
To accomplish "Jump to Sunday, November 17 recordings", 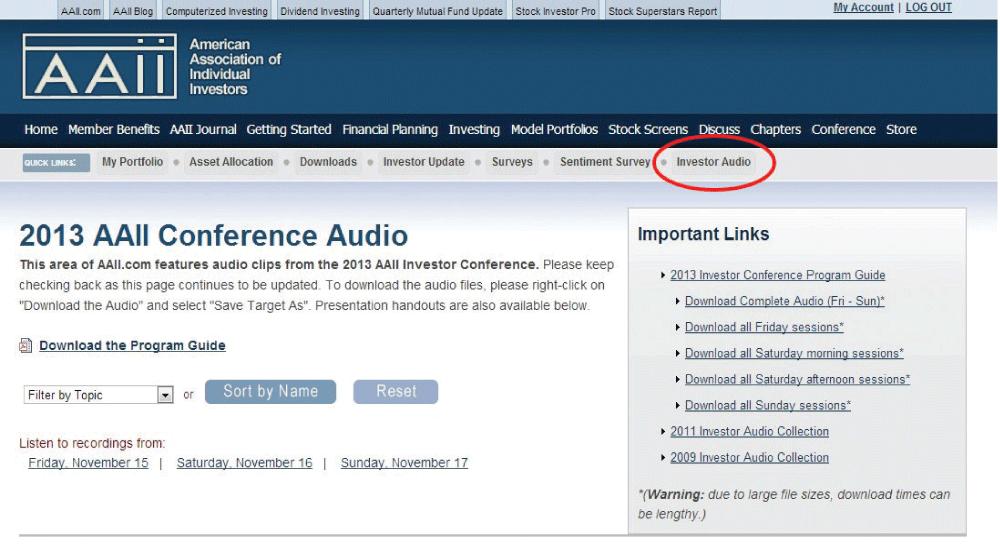I will [x=404, y=463].
